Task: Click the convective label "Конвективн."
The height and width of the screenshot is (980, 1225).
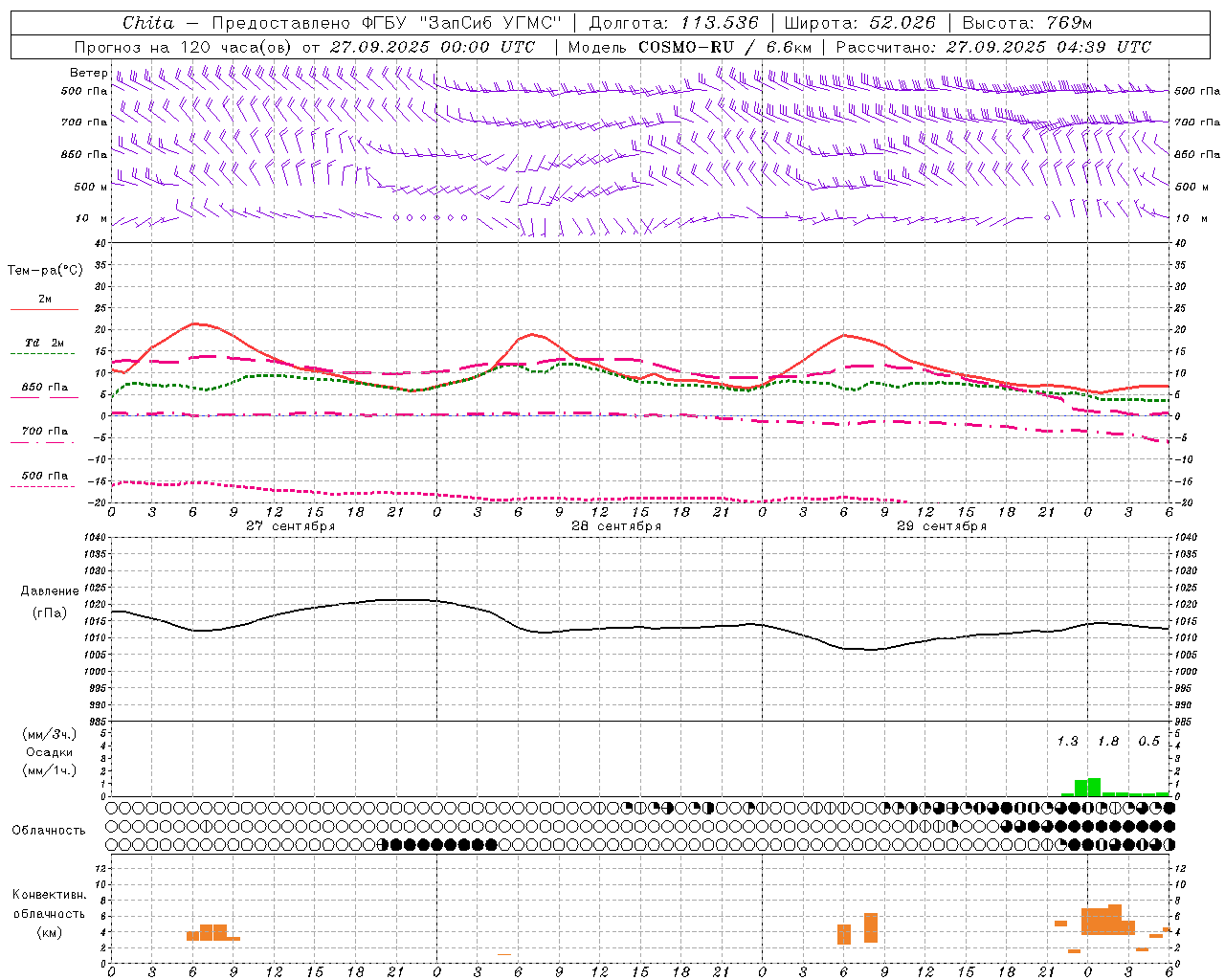Action: click(49, 895)
